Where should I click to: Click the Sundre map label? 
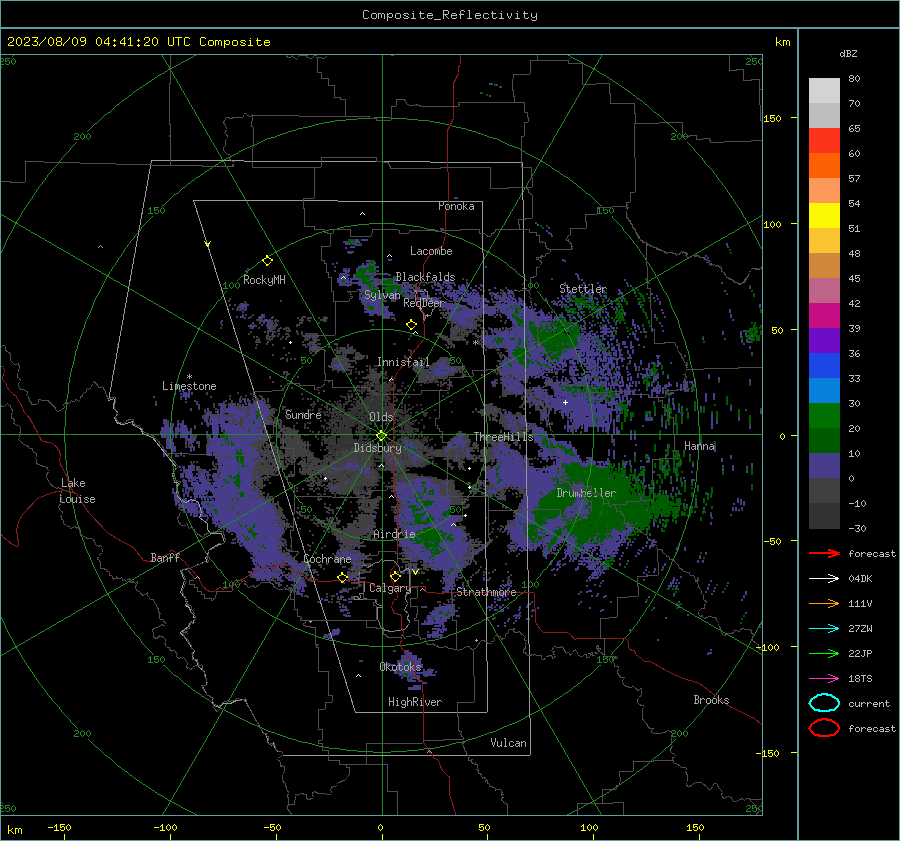pyautogui.click(x=303, y=414)
